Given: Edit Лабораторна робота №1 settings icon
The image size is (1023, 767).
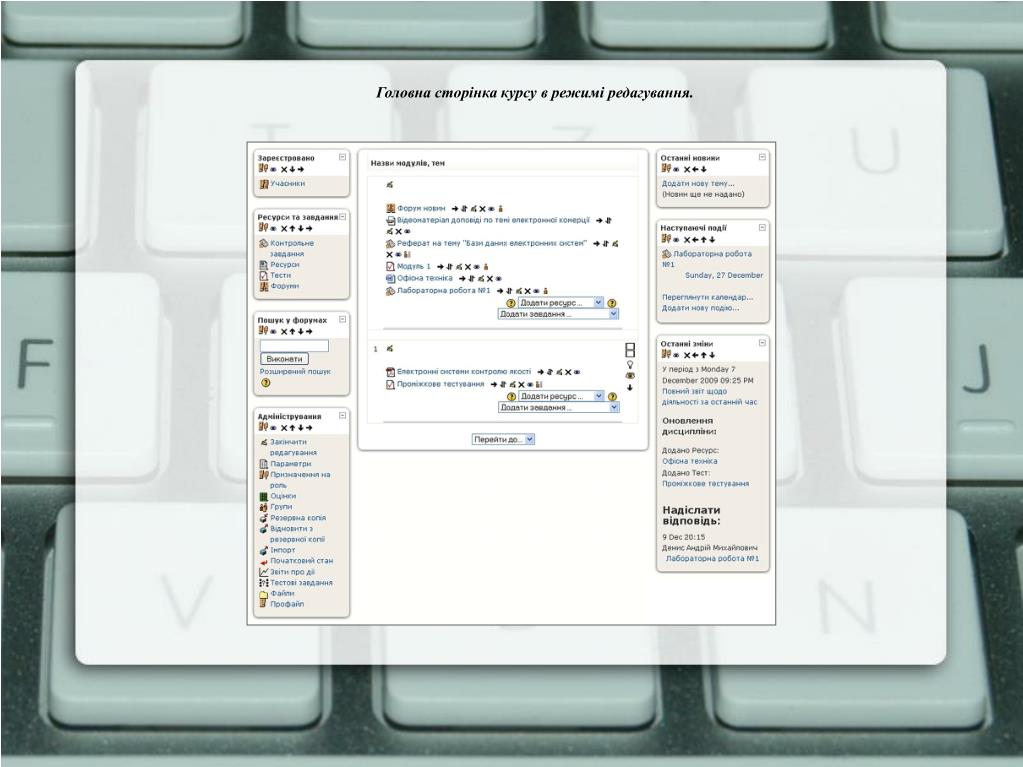Looking at the screenshot, I should pyautogui.click(x=519, y=291).
